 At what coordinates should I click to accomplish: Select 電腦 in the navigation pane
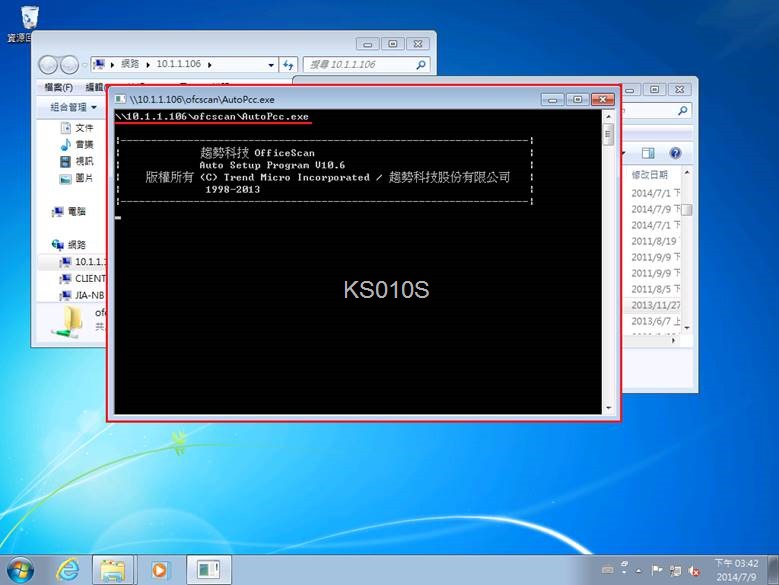[76, 211]
